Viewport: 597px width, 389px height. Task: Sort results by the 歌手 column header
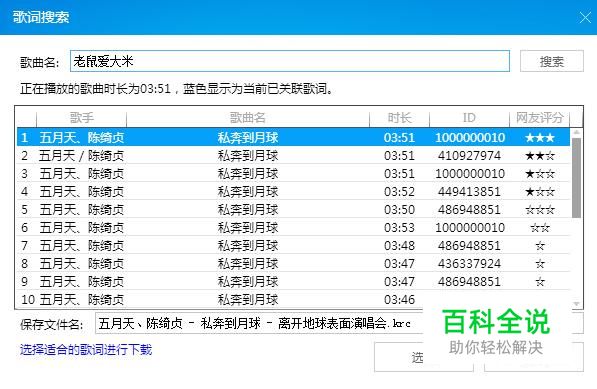81,118
